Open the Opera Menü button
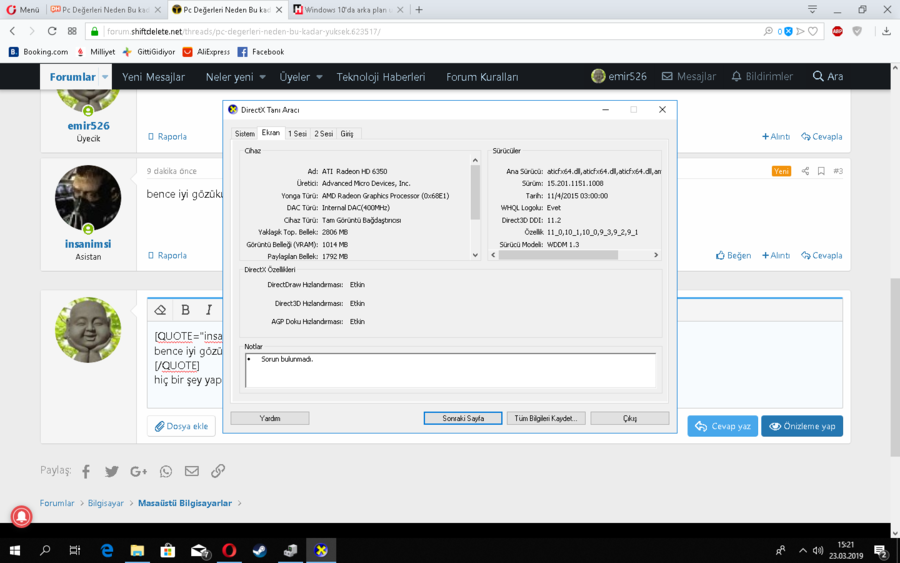 23,10
